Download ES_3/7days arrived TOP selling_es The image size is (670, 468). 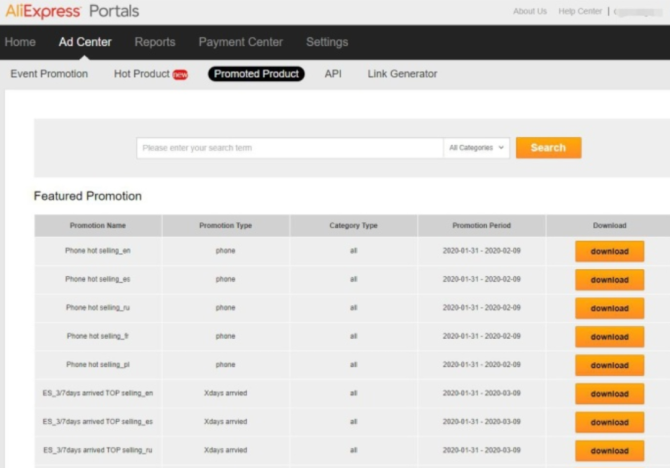click(609, 422)
